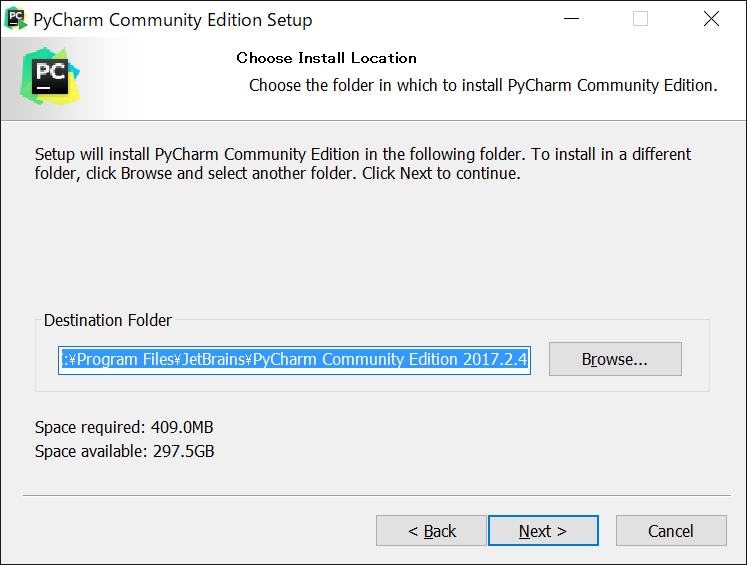This screenshot has height=565, width=747.
Task: Cancel the PyCharm setup
Action: click(671, 530)
